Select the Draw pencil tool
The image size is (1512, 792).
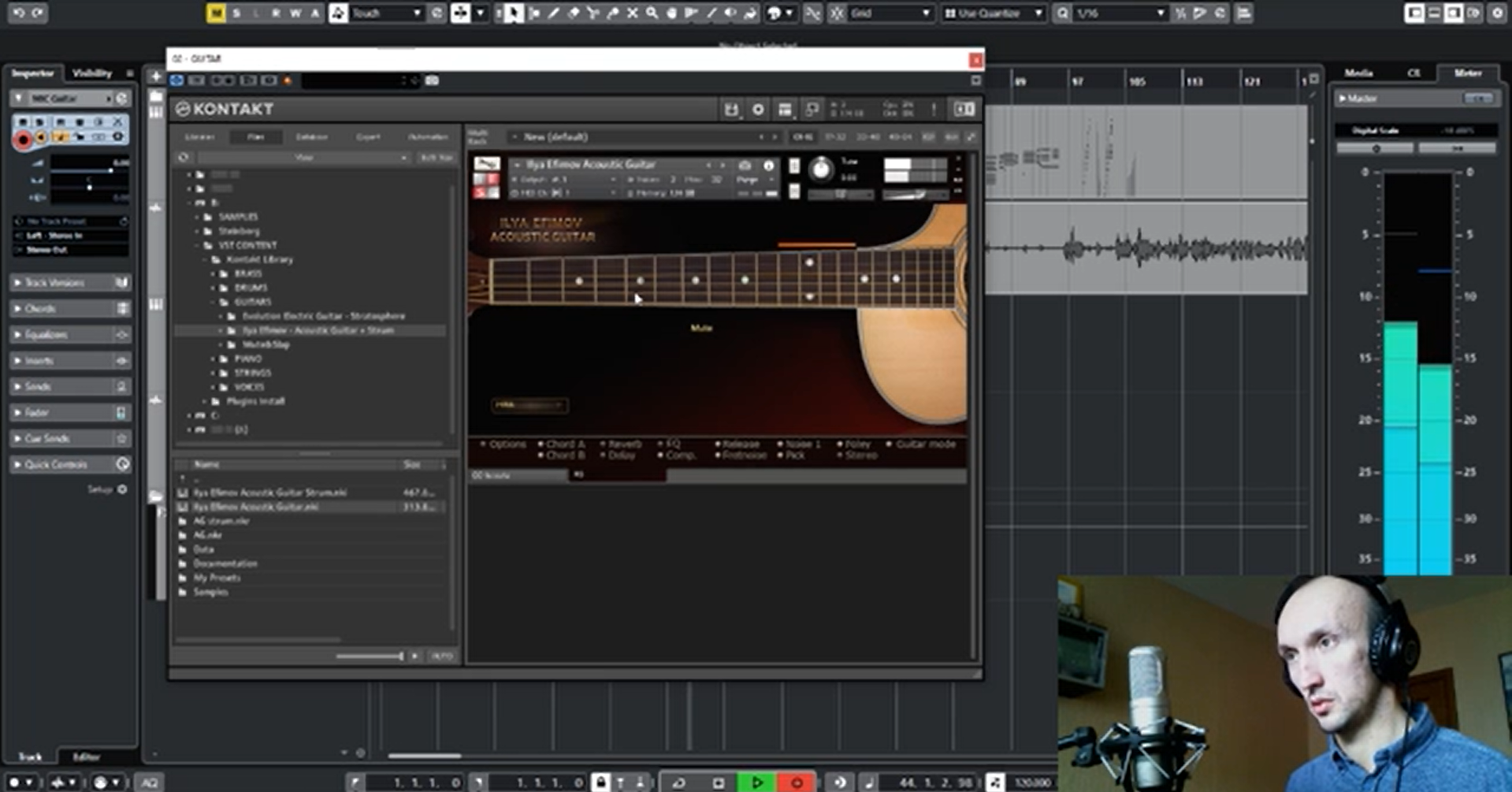click(553, 13)
